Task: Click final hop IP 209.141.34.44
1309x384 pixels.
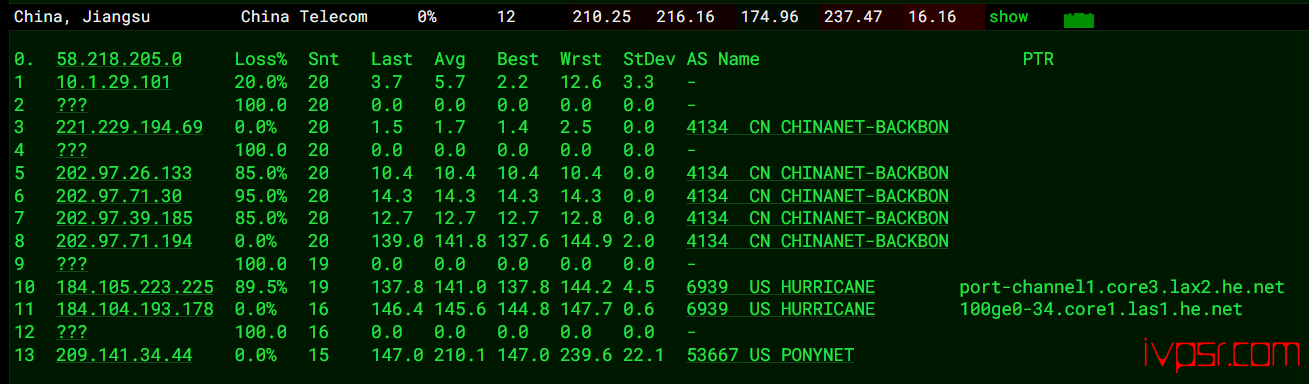Action: [x=124, y=355]
